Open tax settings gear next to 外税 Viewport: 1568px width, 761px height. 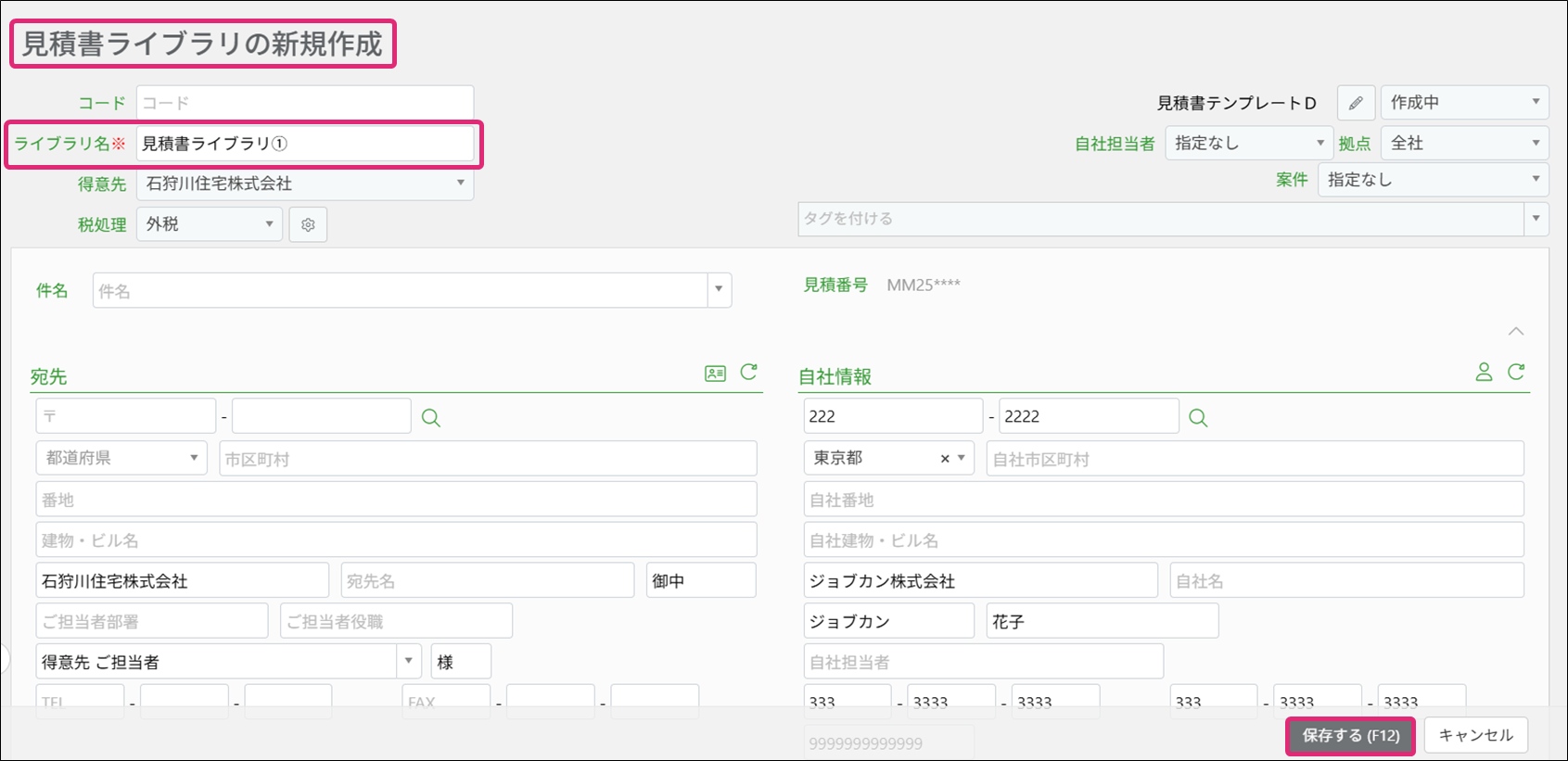tap(308, 224)
